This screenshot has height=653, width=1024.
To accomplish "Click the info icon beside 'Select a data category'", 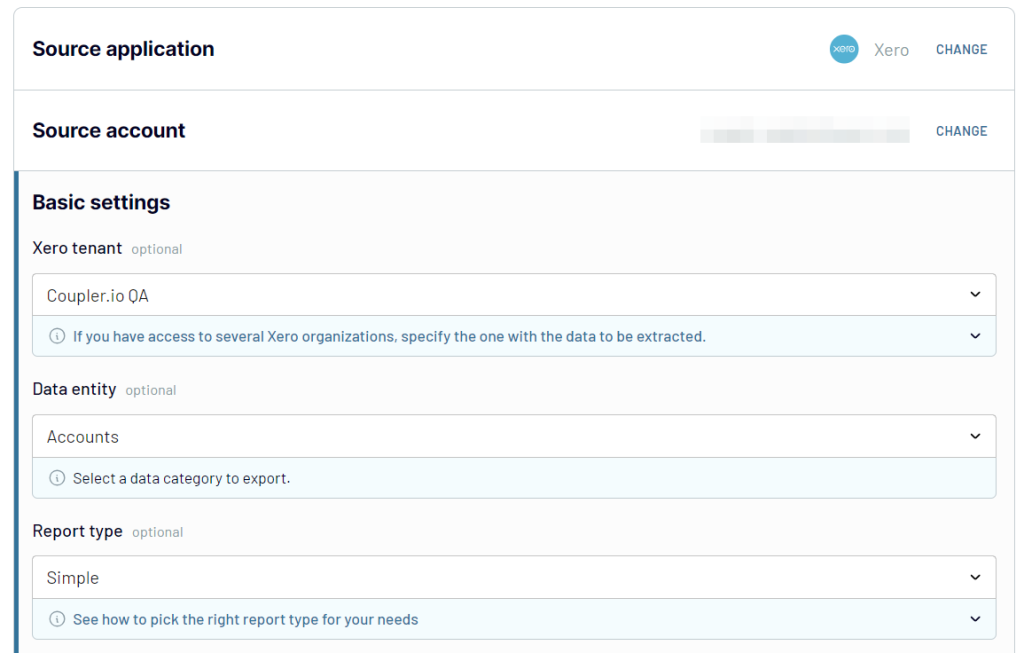I will (x=57, y=478).
